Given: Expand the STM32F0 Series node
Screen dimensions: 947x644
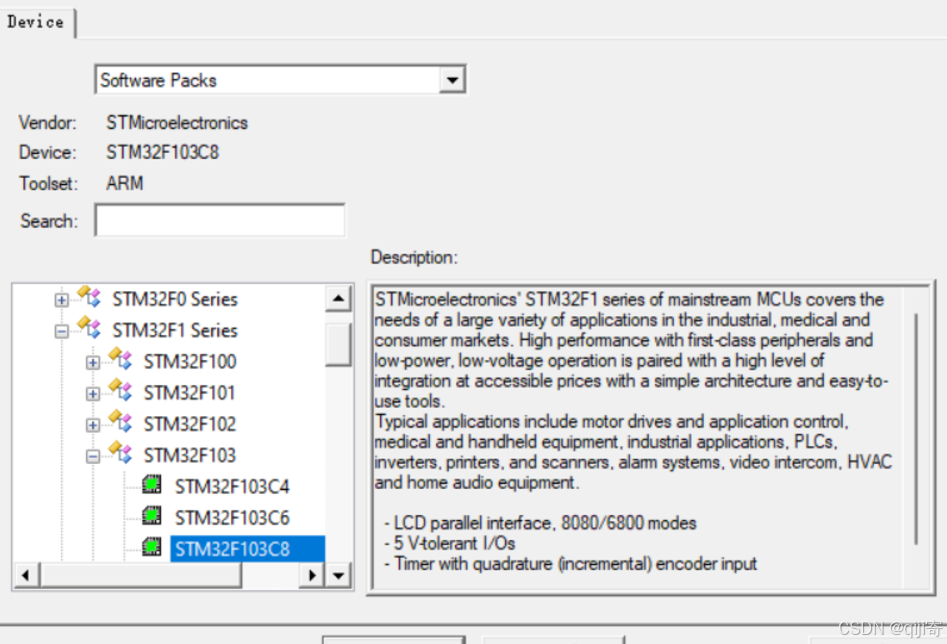Looking at the screenshot, I should [61, 300].
